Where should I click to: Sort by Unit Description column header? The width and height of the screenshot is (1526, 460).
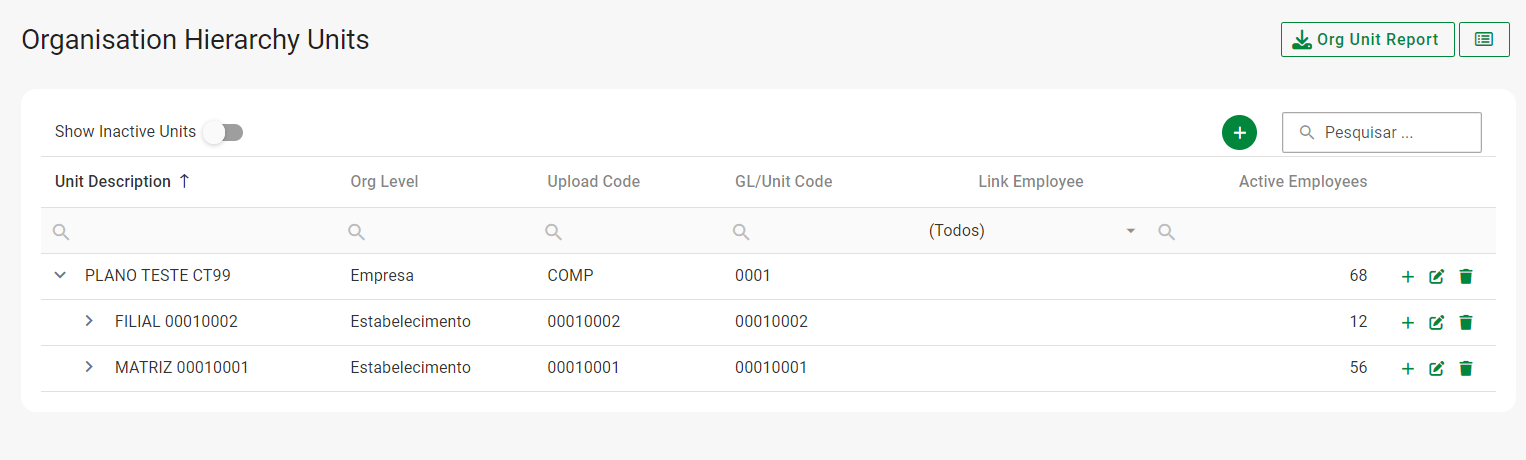coord(113,182)
